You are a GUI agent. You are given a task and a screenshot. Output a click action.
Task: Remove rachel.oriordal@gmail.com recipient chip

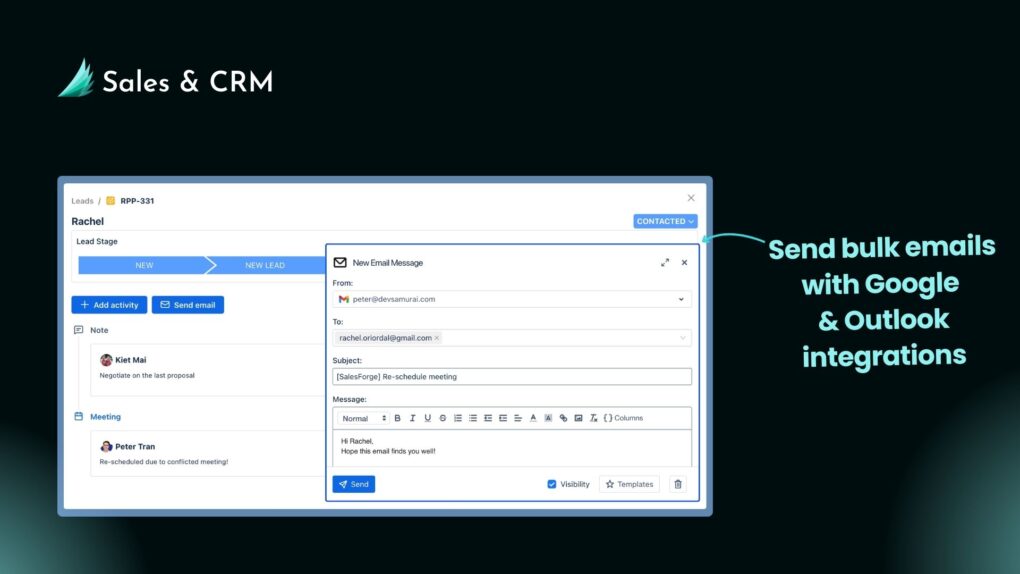click(436, 338)
